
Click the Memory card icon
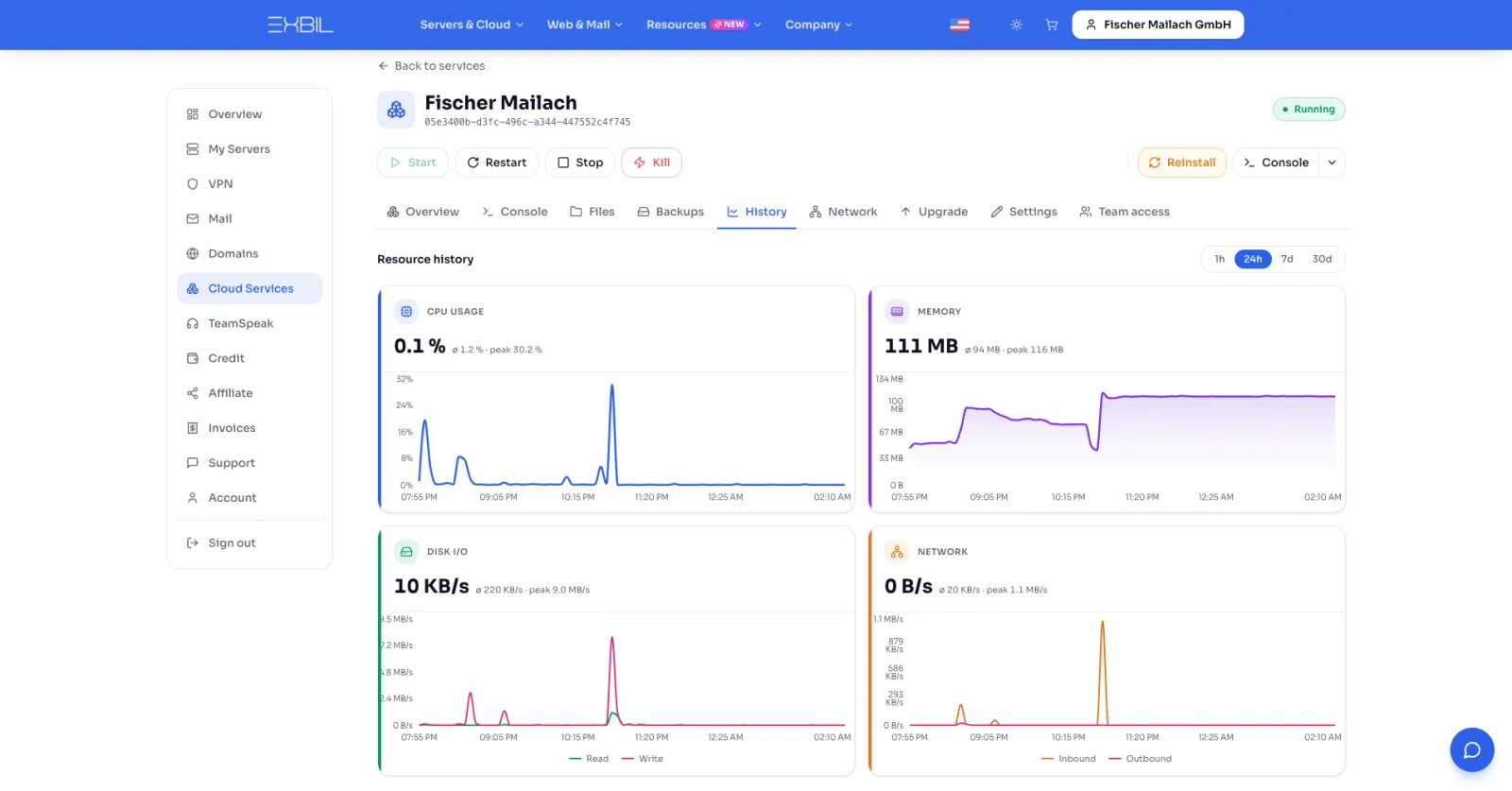click(x=897, y=311)
